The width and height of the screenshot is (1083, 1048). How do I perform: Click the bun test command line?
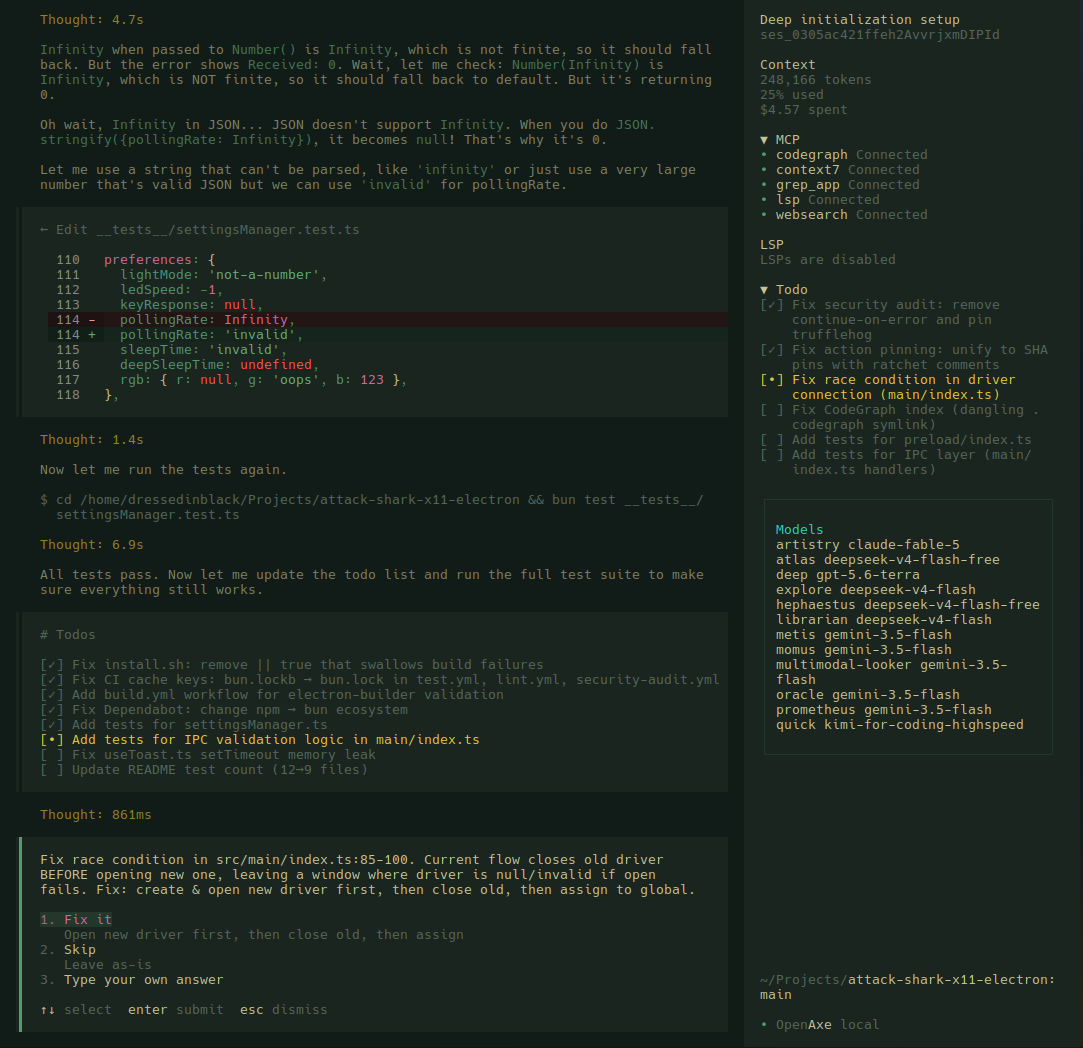tap(372, 507)
